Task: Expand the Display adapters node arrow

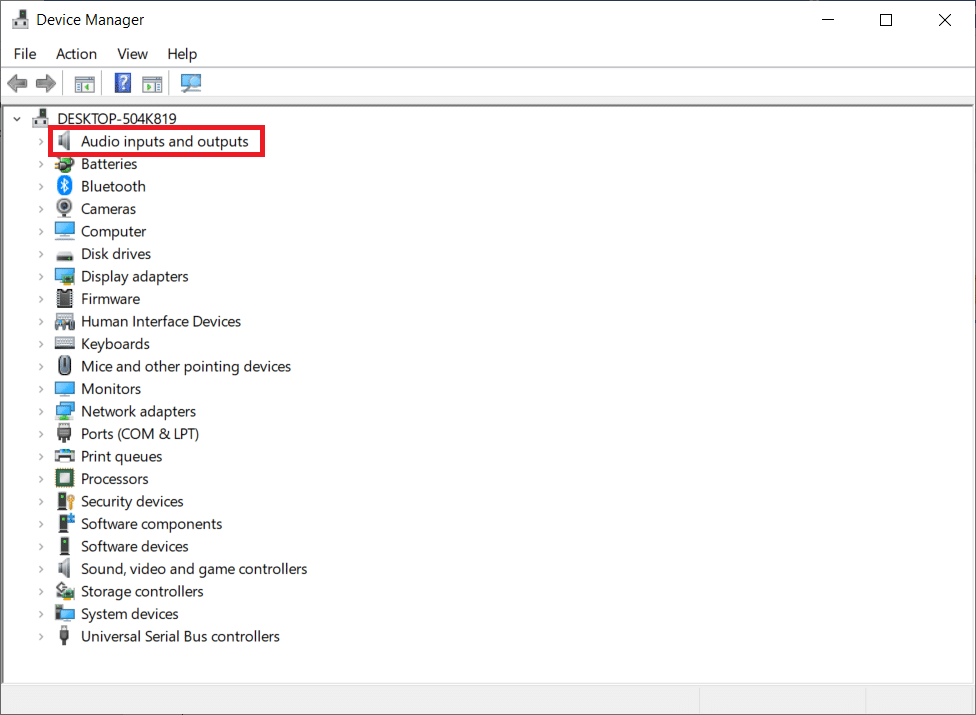Action: pyautogui.click(x=41, y=277)
